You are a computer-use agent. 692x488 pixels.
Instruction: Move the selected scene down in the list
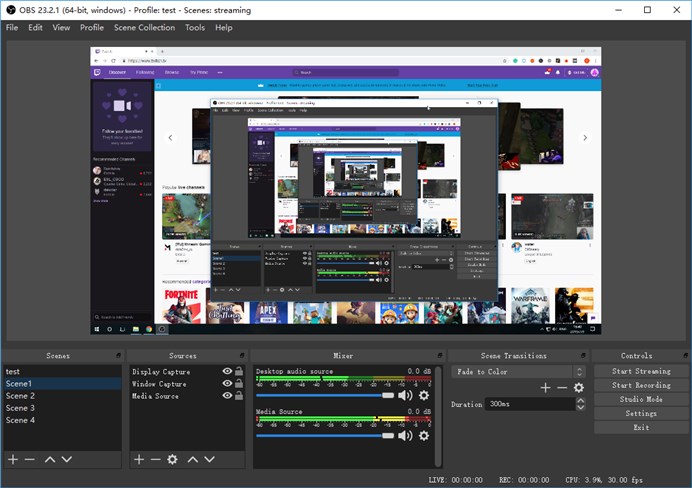(66, 459)
